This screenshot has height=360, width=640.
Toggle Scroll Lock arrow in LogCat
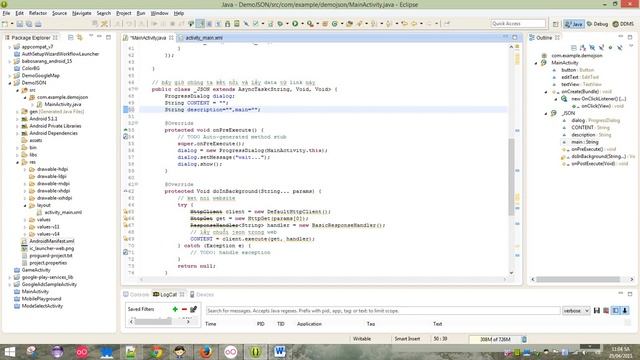(x=624, y=311)
